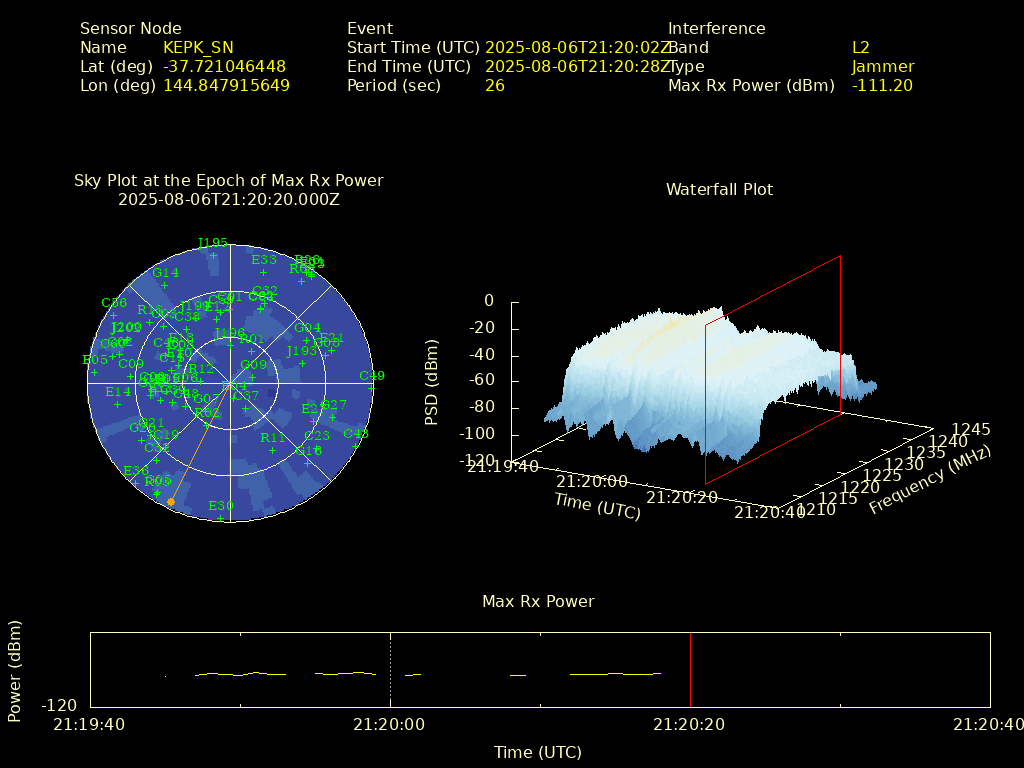This screenshot has height=768, width=1024.
Task: Click the longitude value 144.847915649
Action: point(226,85)
